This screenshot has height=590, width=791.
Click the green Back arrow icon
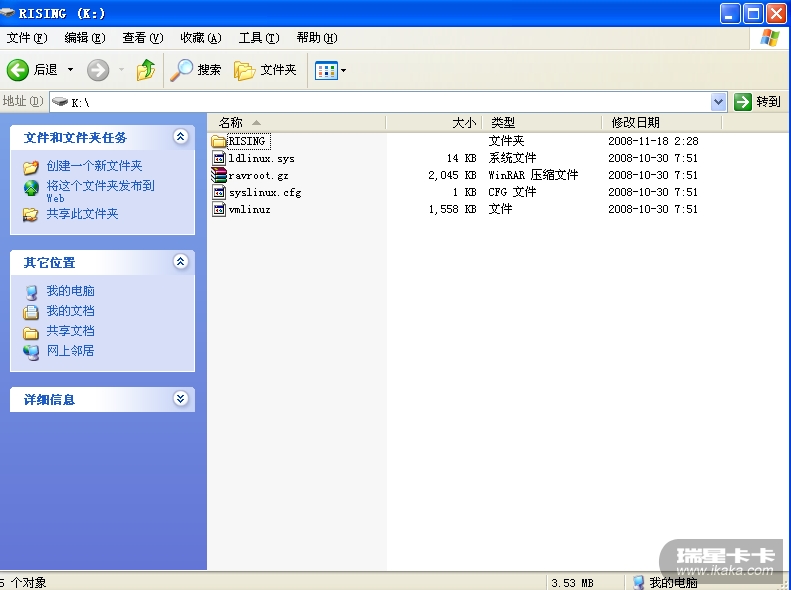coord(18,70)
